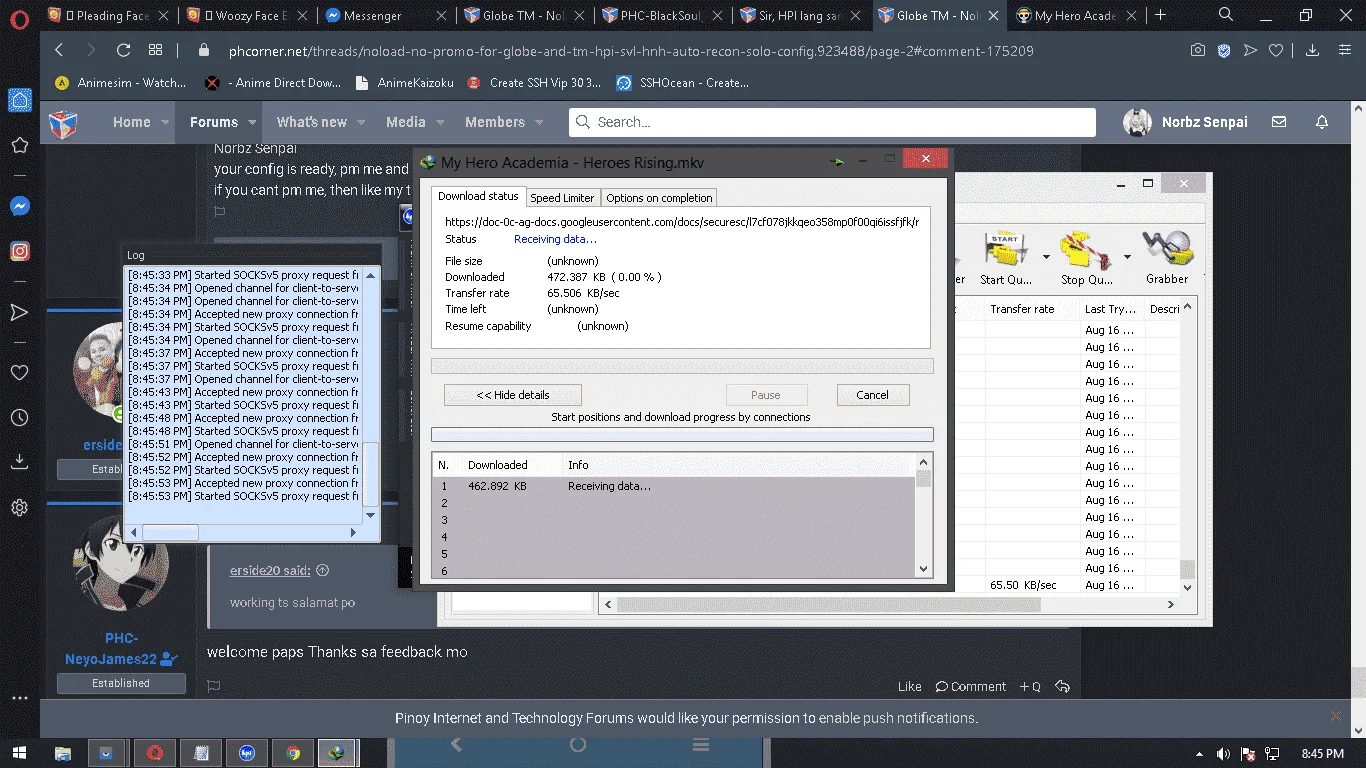Image resolution: width=1366 pixels, height=768 pixels.
Task: Open Chrome from the taskbar
Action: pyautogui.click(x=293, y=753)
